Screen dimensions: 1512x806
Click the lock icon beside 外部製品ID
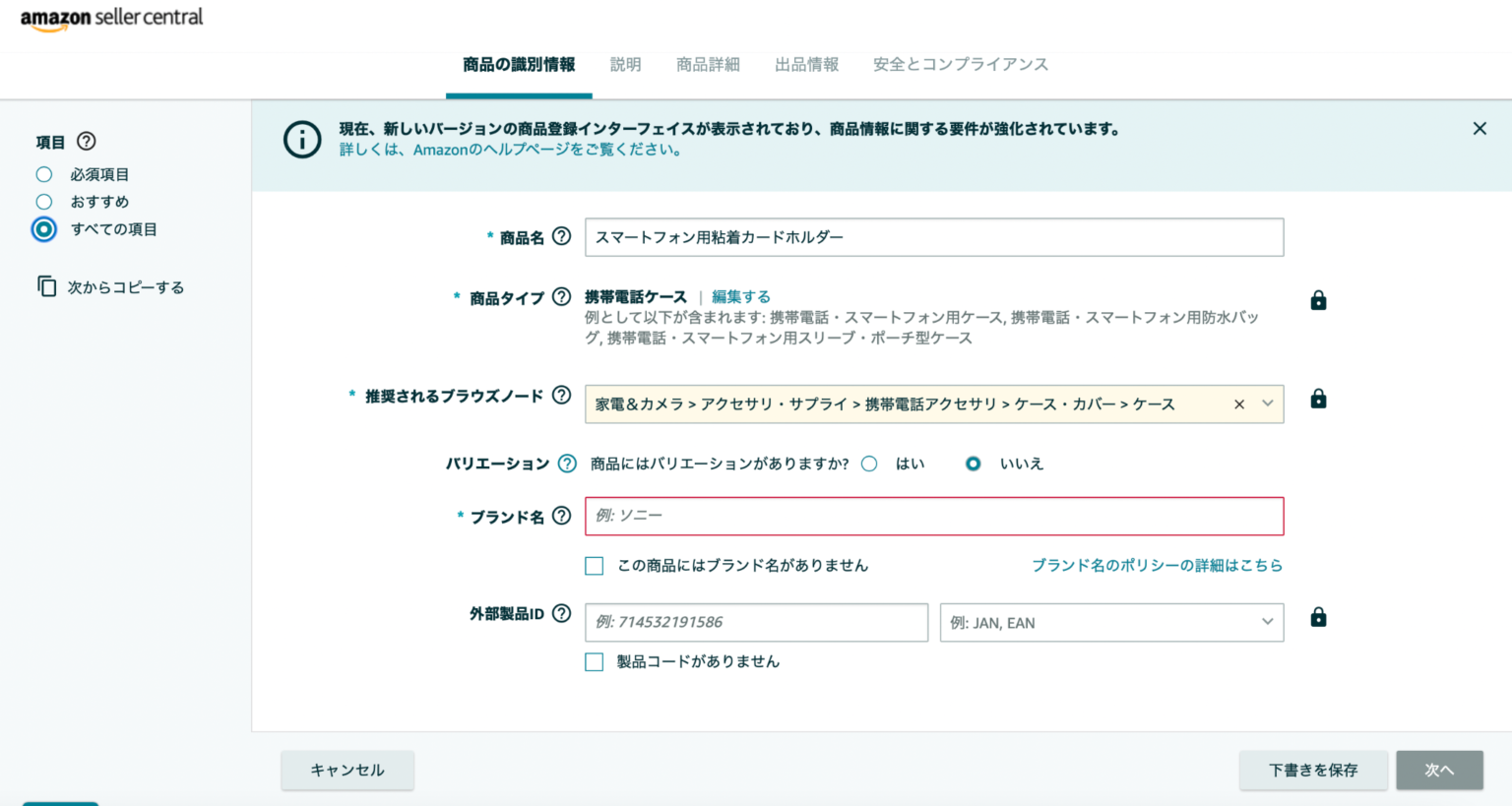1318,617
